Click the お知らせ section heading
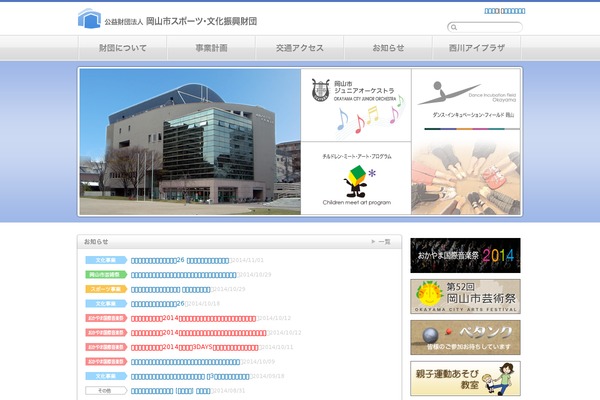The image size is (600, 400). click(96, 242)
